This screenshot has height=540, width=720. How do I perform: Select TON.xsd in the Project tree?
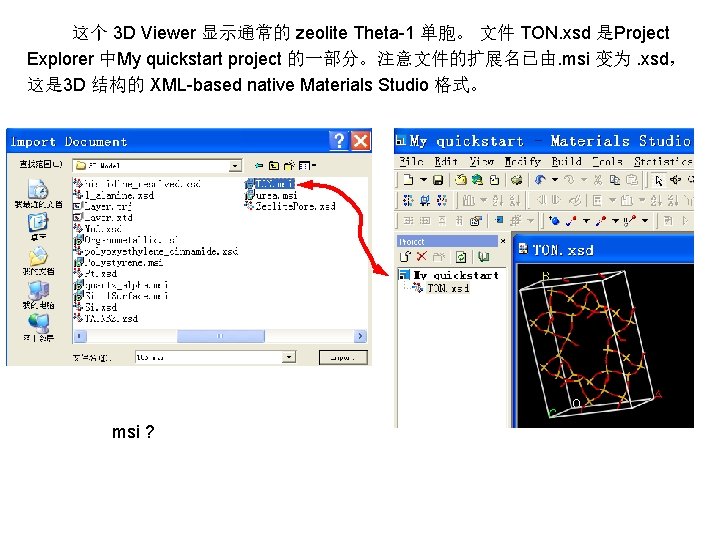(x=441, y=288)
